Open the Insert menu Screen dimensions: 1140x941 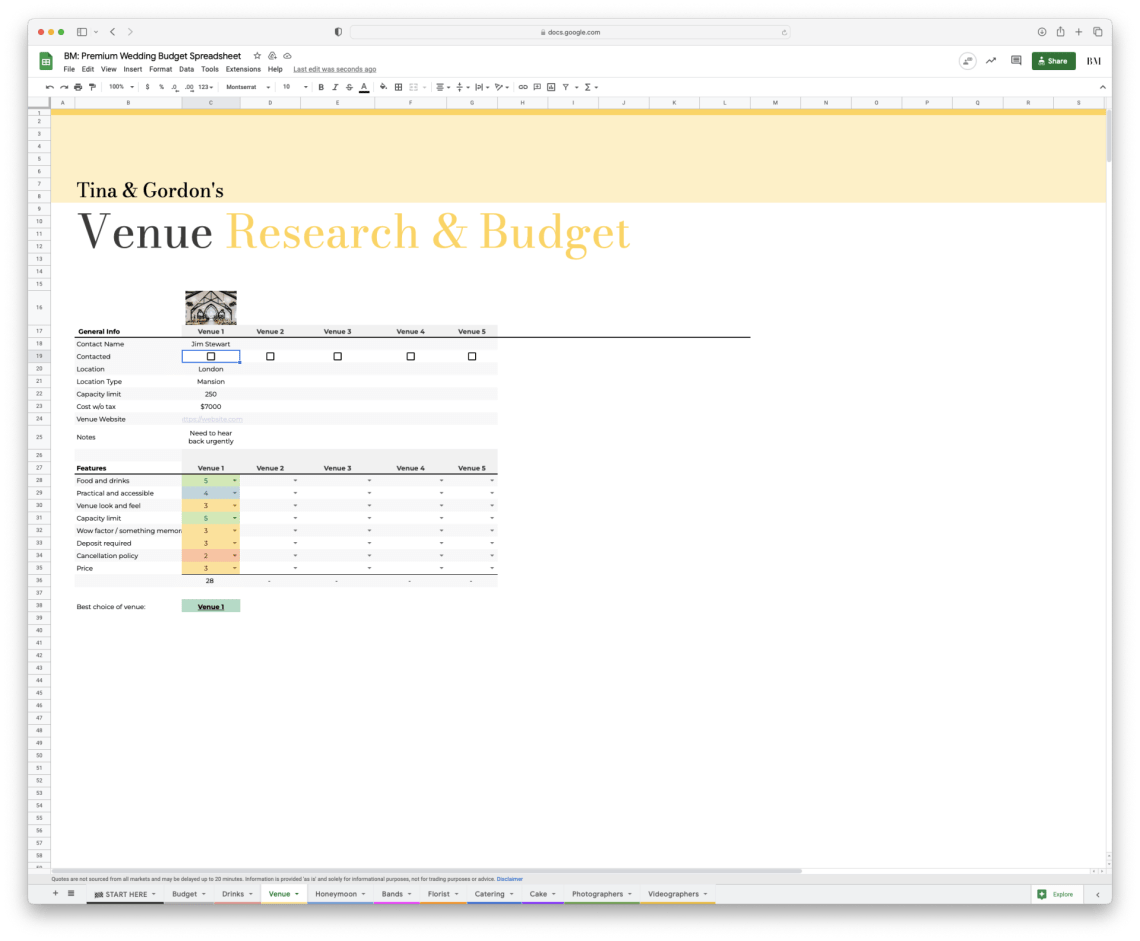pos(132,70)
